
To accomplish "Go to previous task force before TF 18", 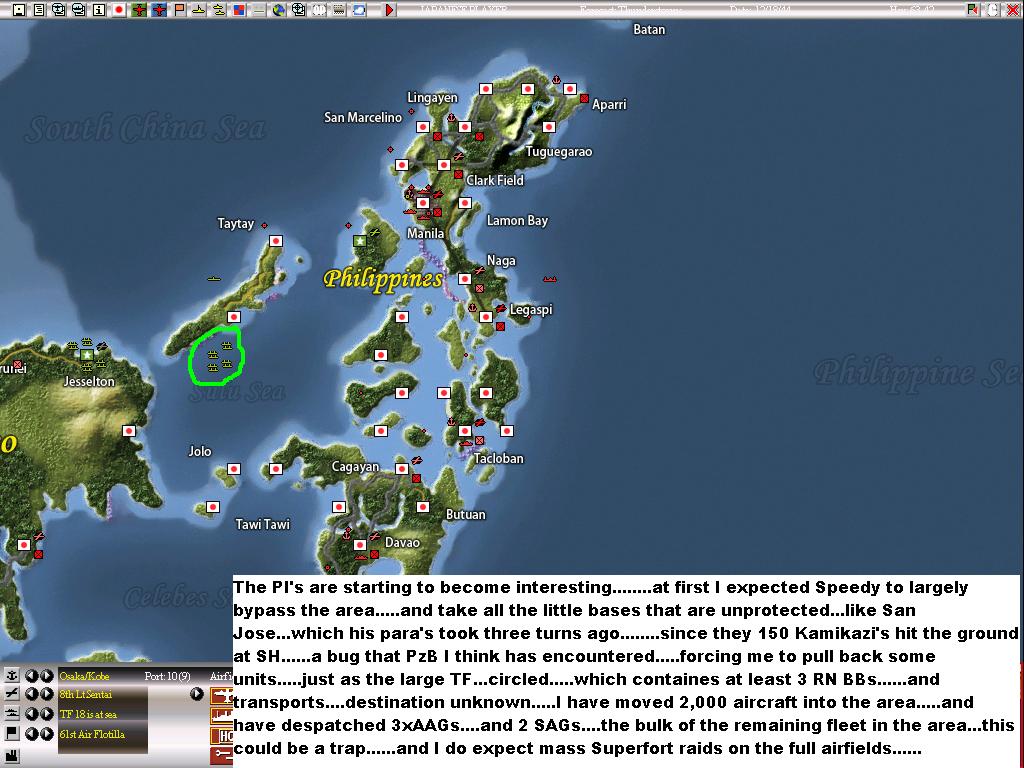I will coord(31,714).
